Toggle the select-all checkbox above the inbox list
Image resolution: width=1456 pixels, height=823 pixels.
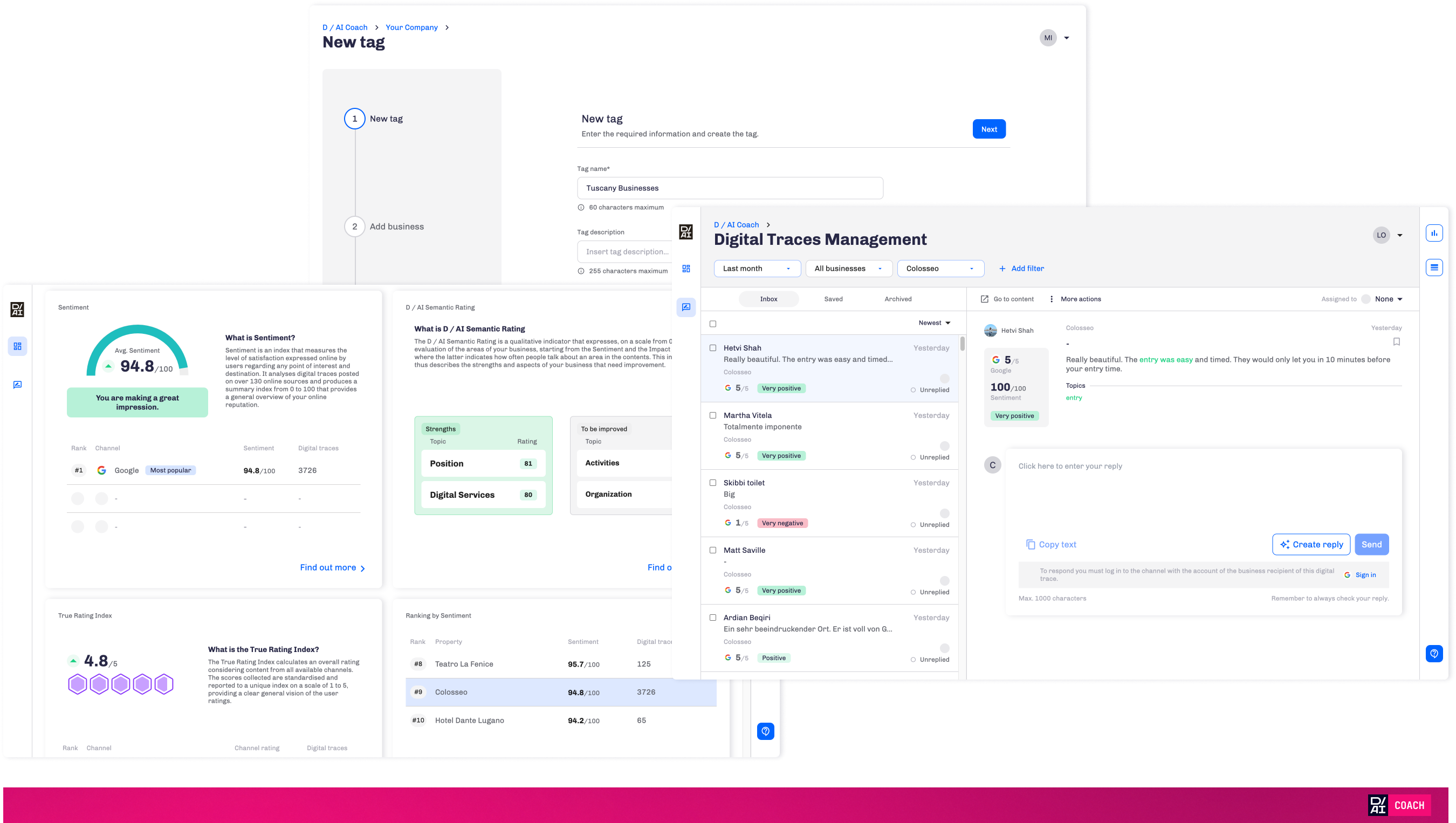pyautogui.click(x=713, y=324)
